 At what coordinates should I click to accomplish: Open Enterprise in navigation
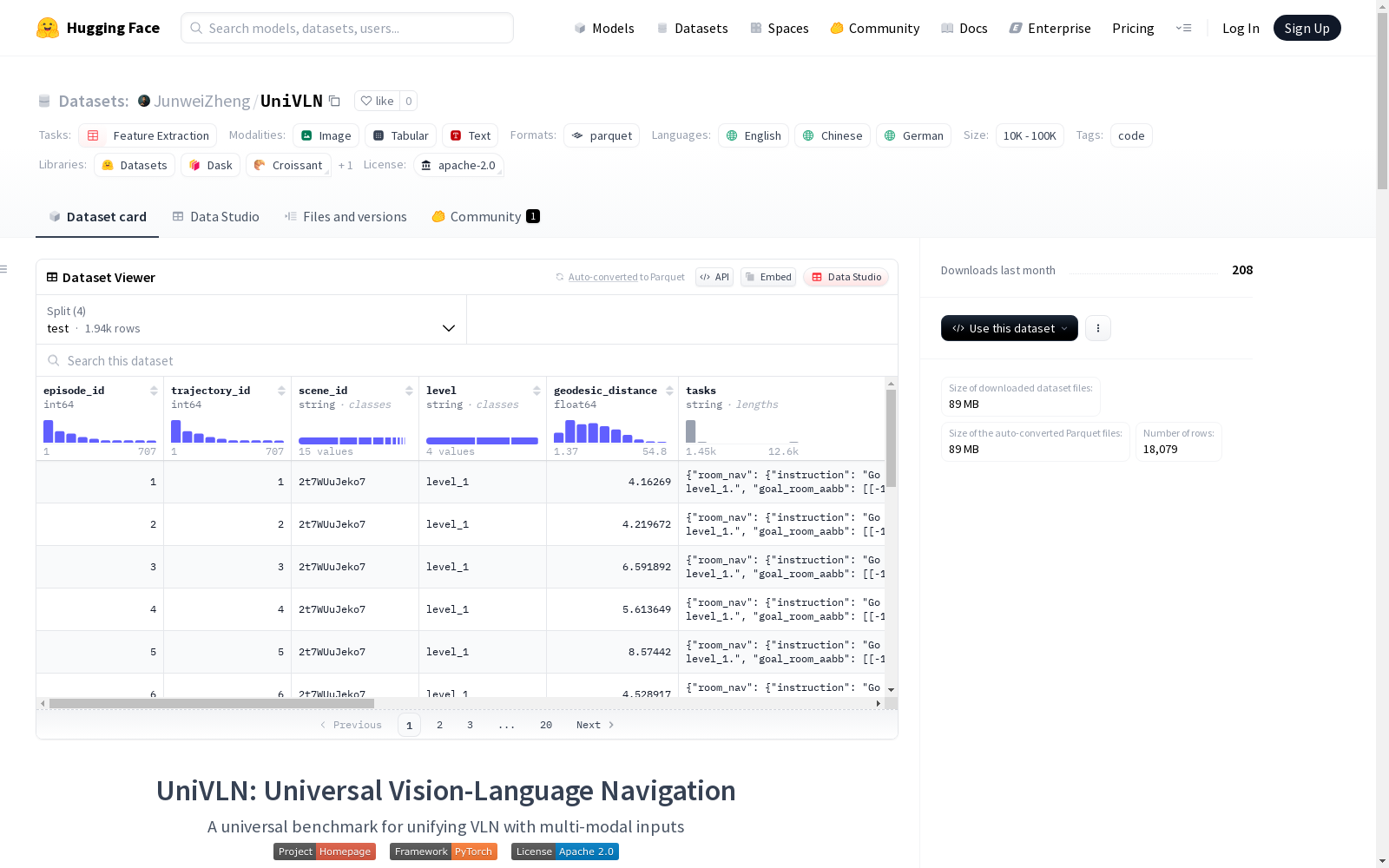click(1050, 28)
